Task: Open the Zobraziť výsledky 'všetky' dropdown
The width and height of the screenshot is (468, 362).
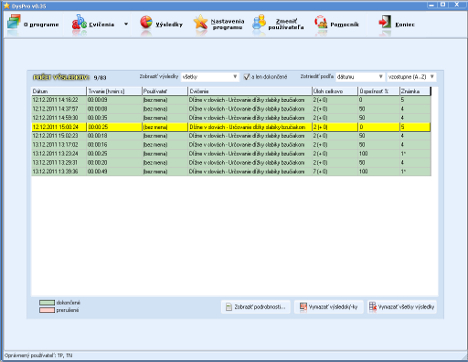Action: (x=210, y=77)
